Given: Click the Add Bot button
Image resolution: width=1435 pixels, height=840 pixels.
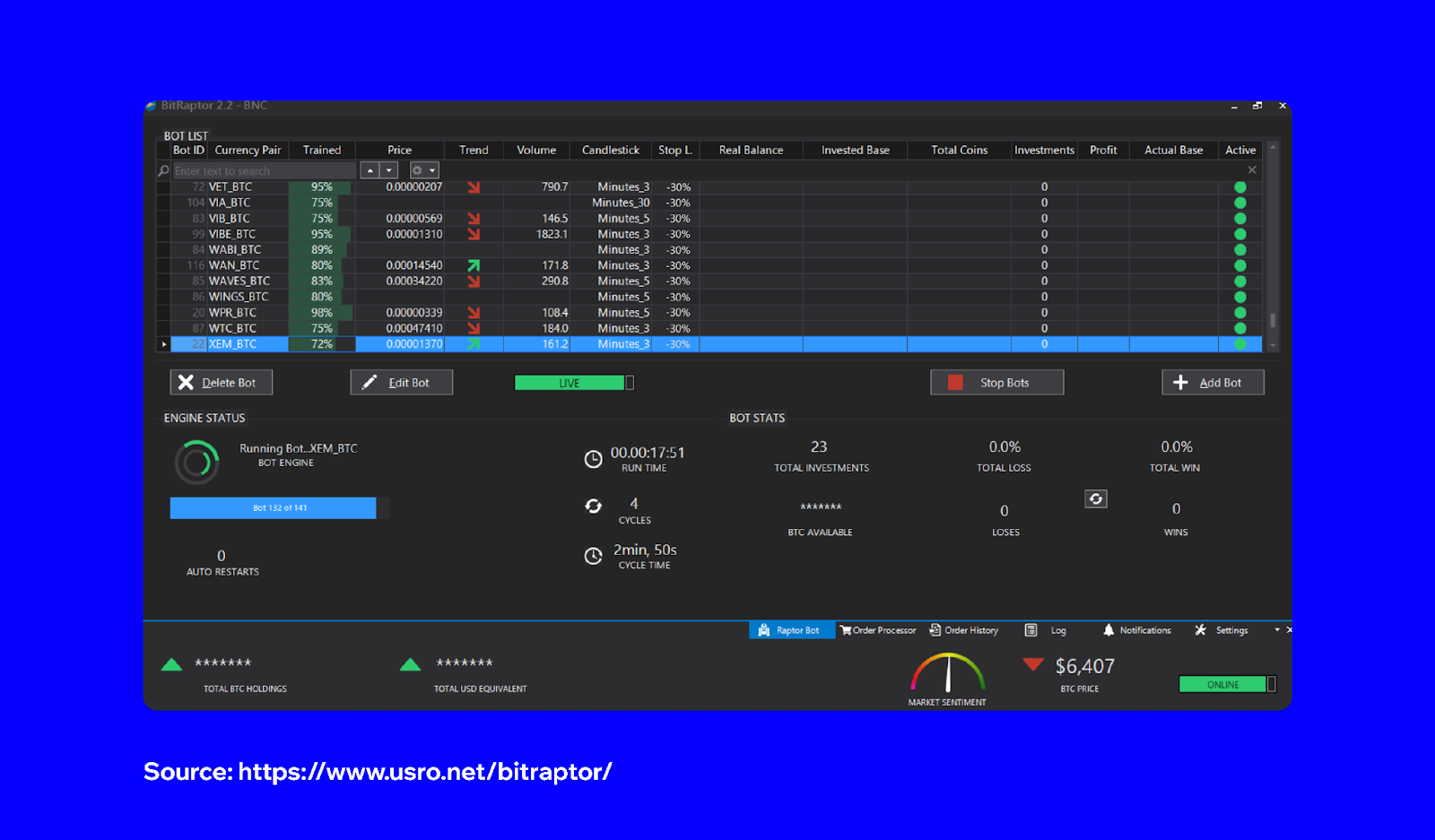Looking at the screenshot, I should 1213,382.
